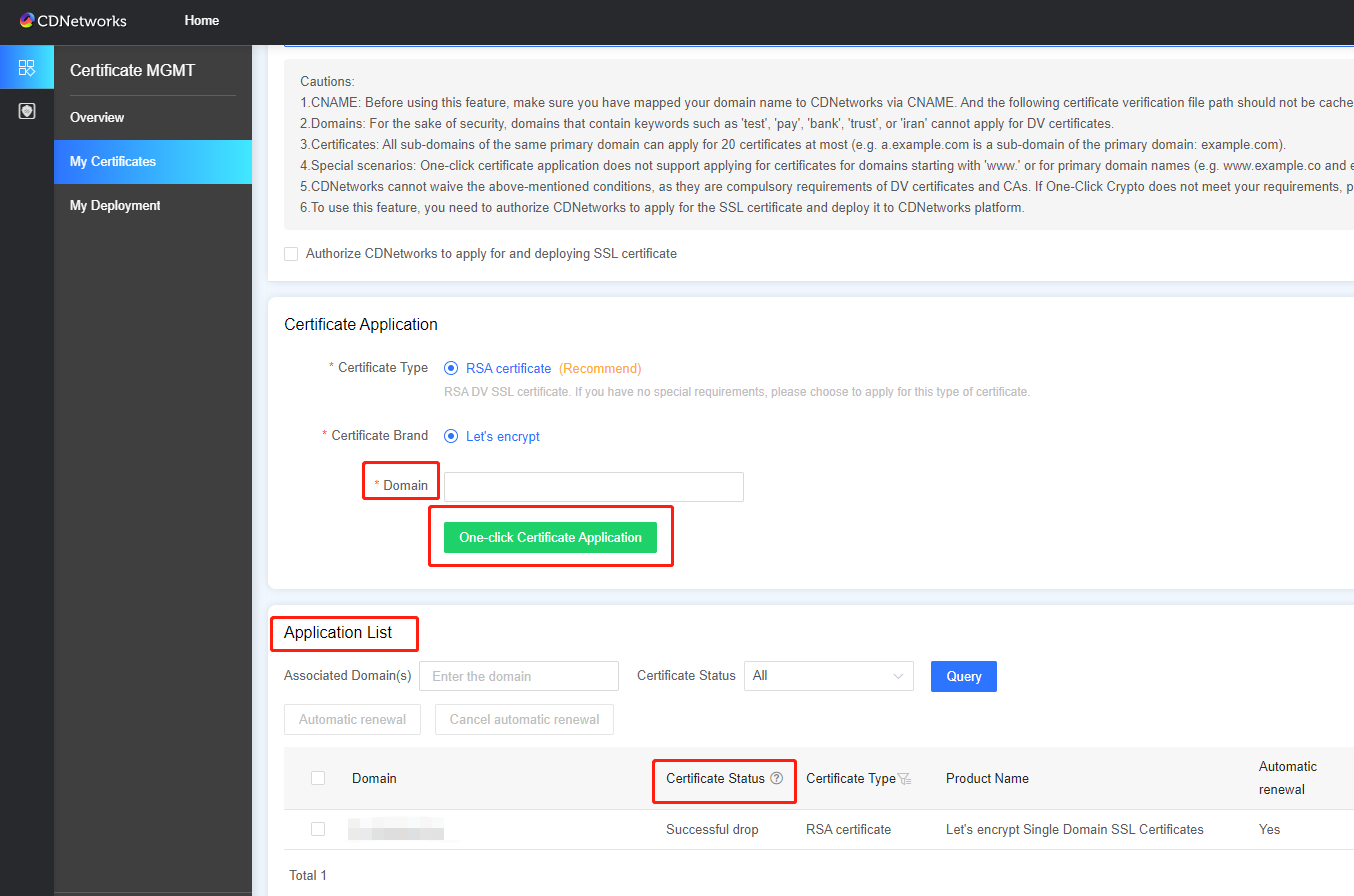Click the Domain column header
Screen dimensions: 1354x896
pyautogui.click(x=374, y=778)
